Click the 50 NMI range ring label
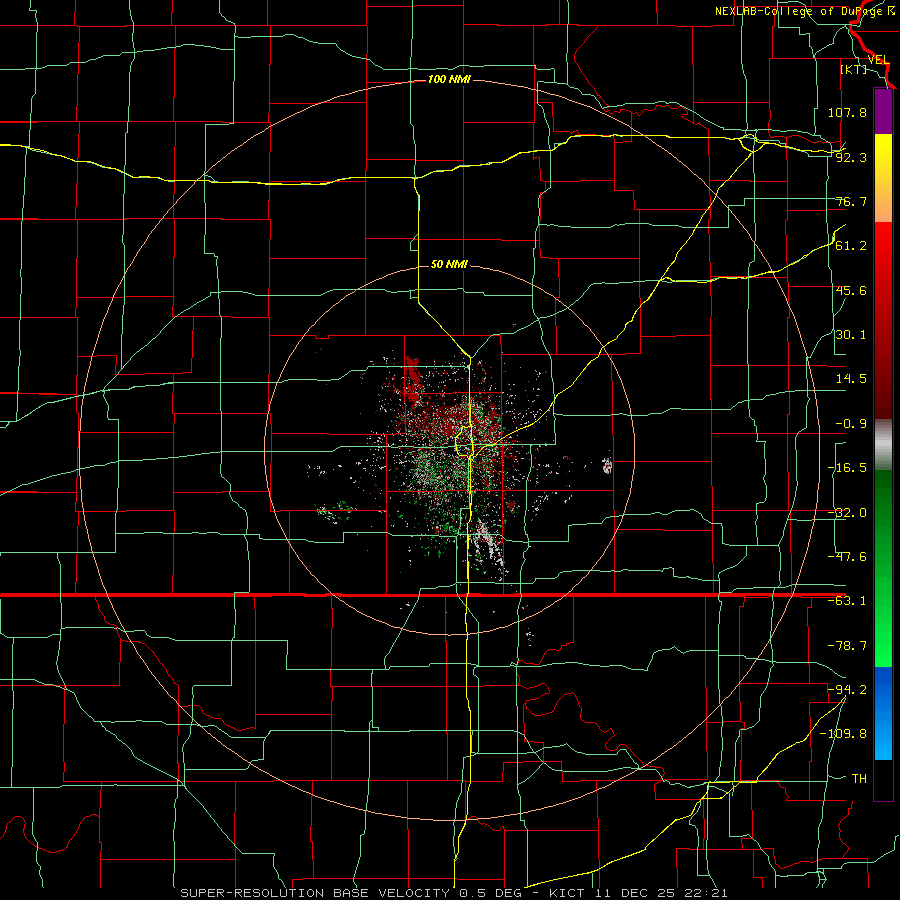This screenshot has width=900, height=900. coord(449,265)
